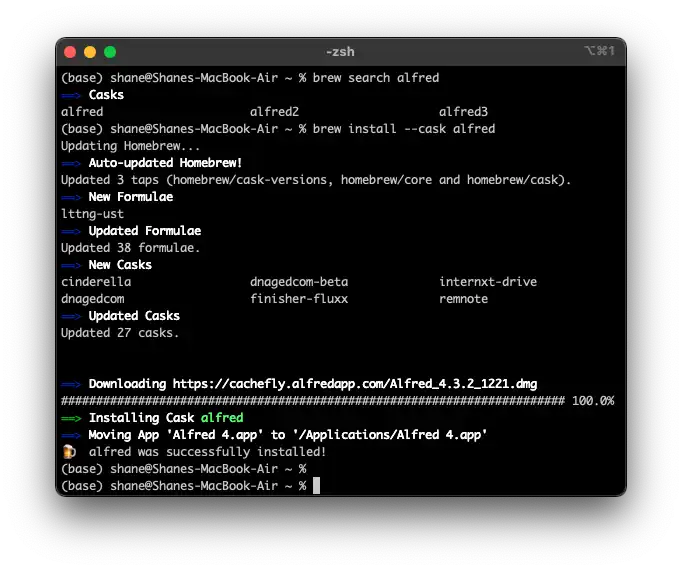The width and height of the screenshot is (682, 570).
Task: Click the 'New Casks' heading
Action: tap(120, 265)
